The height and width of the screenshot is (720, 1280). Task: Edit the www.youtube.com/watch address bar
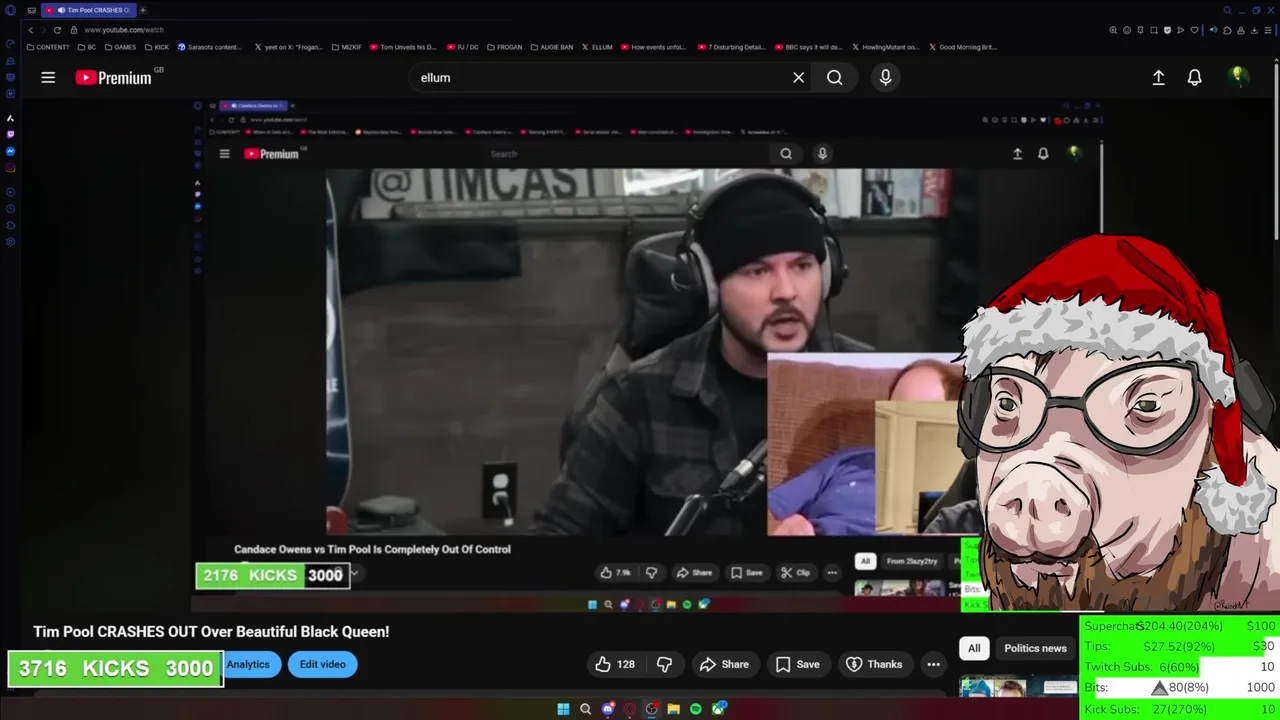point(124,30)
